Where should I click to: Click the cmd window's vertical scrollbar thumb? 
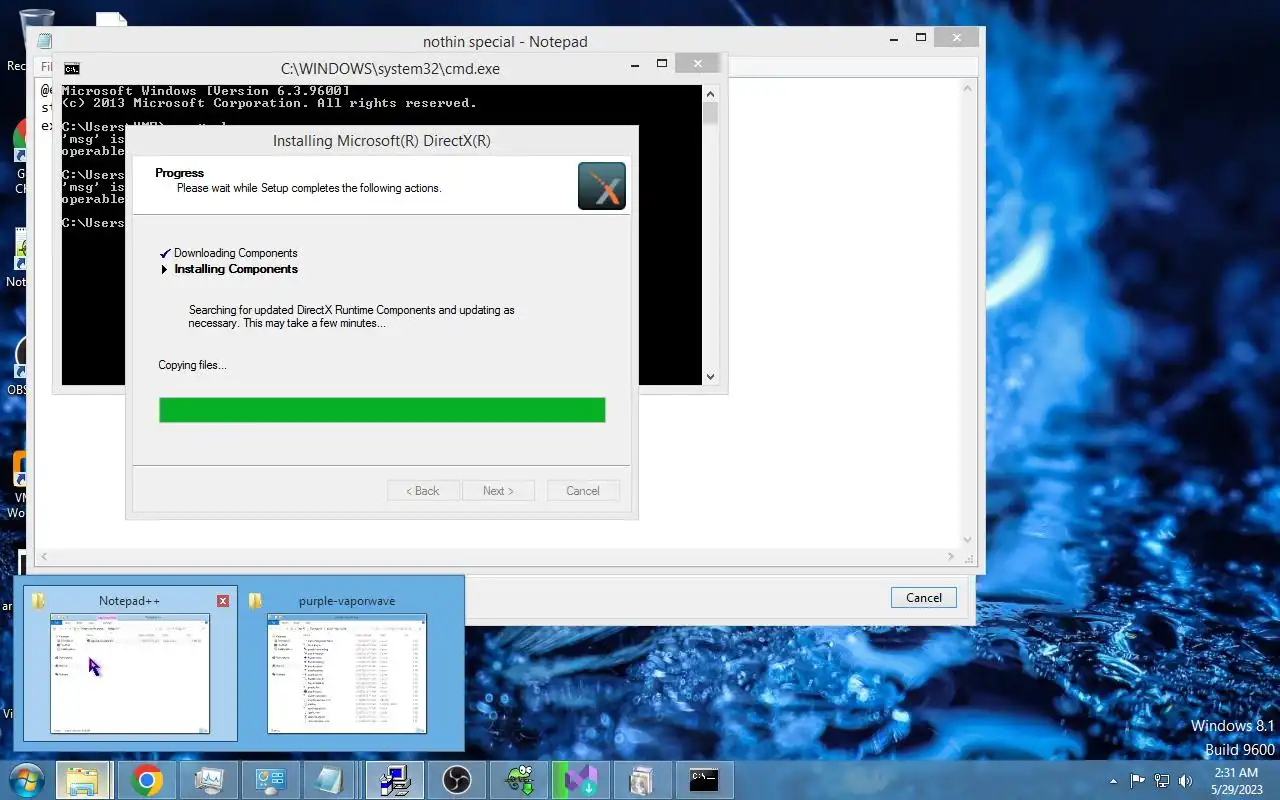711,113
